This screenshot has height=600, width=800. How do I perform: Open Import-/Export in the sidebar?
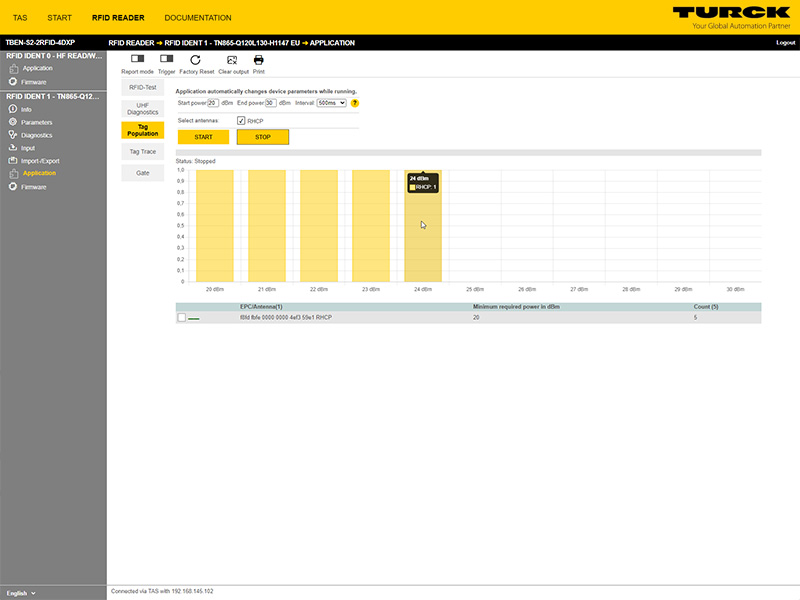click(40, 160)
